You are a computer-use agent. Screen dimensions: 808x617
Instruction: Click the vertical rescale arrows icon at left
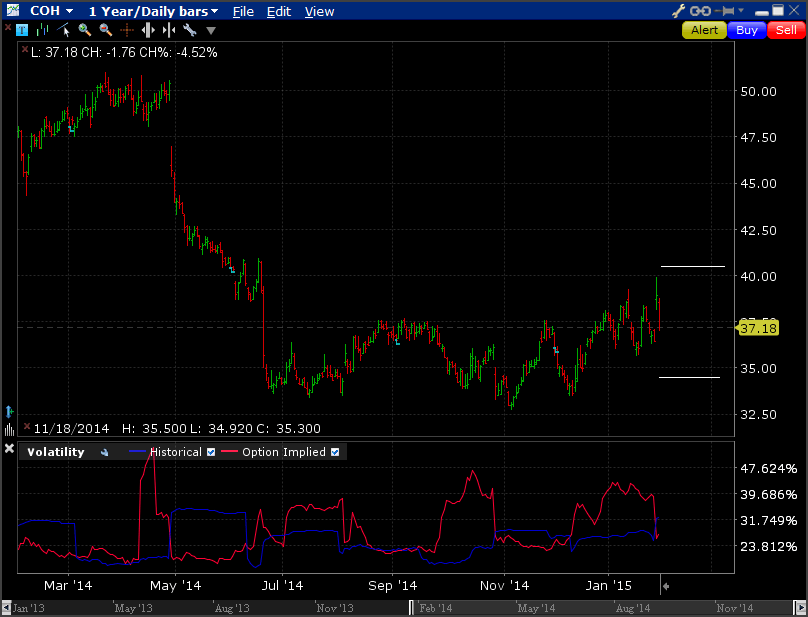[x=9, y=412]
